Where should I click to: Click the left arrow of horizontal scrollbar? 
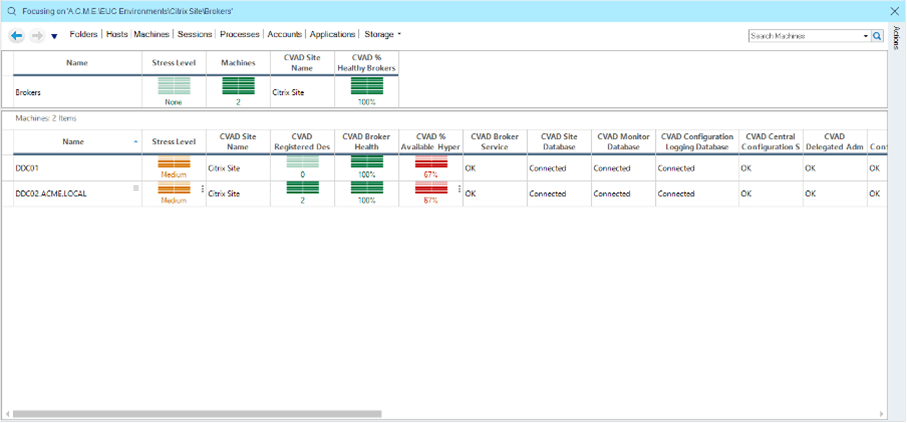click(x=7, y=414)
